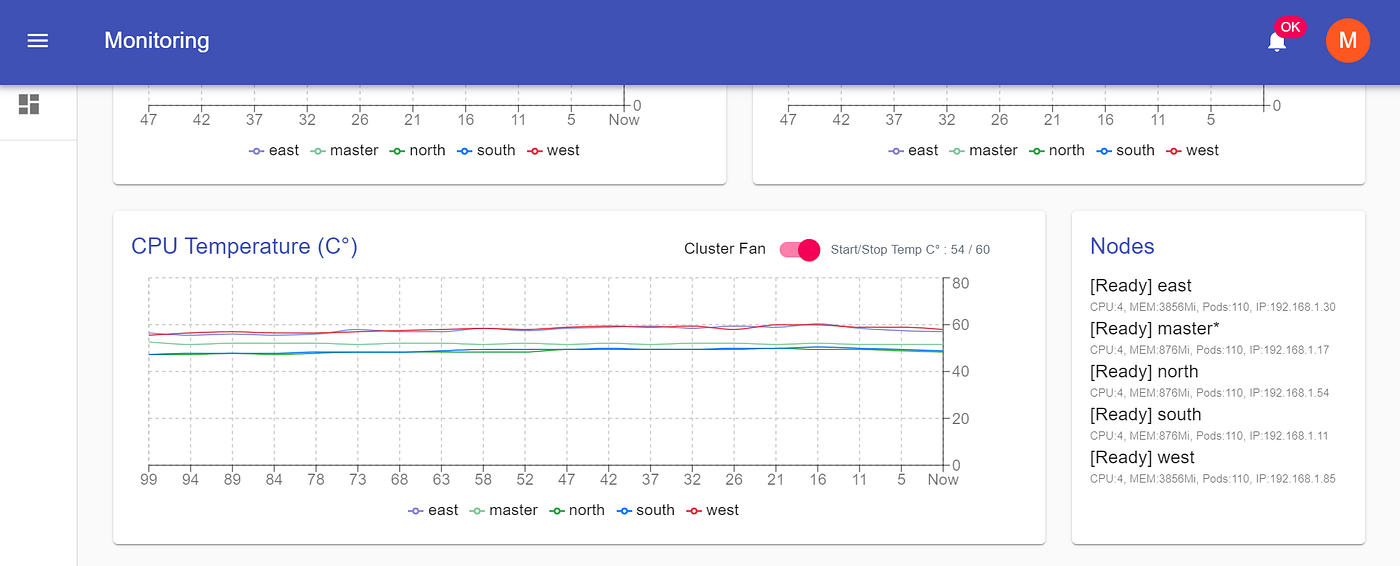
Task: Open the dashboard grid icon in sidebar
Action: (29, 104)
